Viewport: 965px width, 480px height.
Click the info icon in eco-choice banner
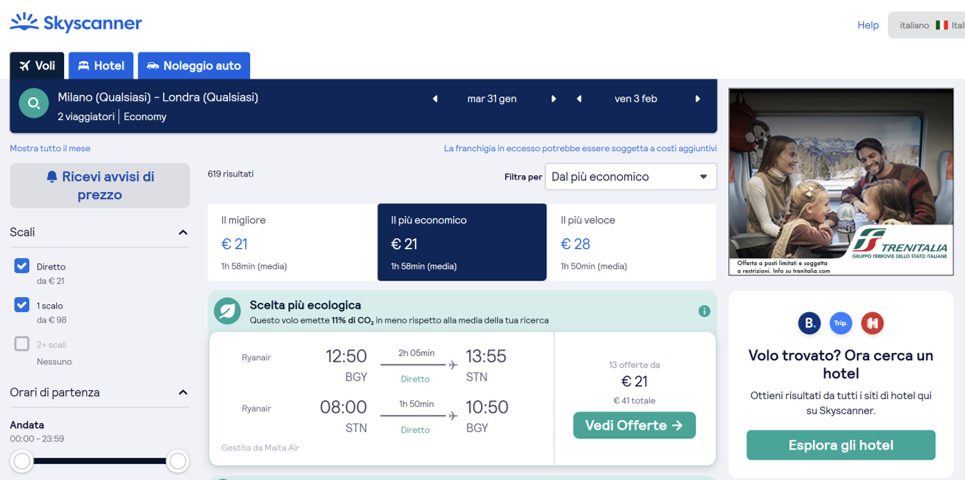pyautogui.click(x=704, y=311)
